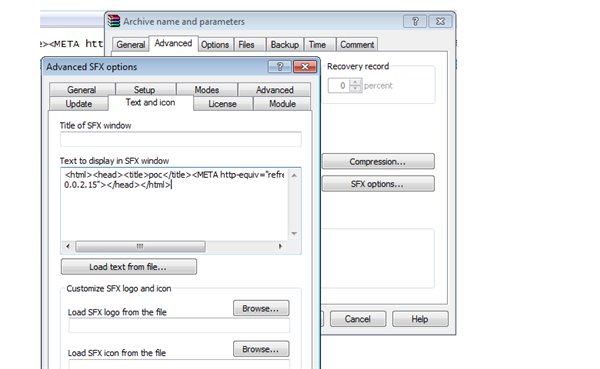
Task: Increase the recovery record percent stepper
Action: (x=355, y=82)
